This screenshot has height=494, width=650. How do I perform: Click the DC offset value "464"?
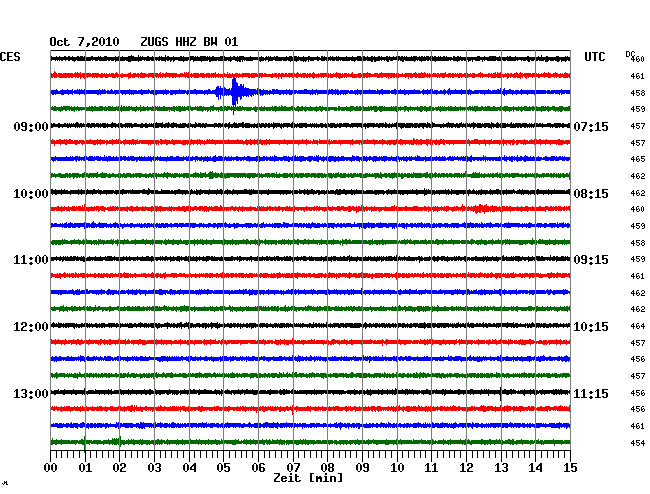pos(638,326)
